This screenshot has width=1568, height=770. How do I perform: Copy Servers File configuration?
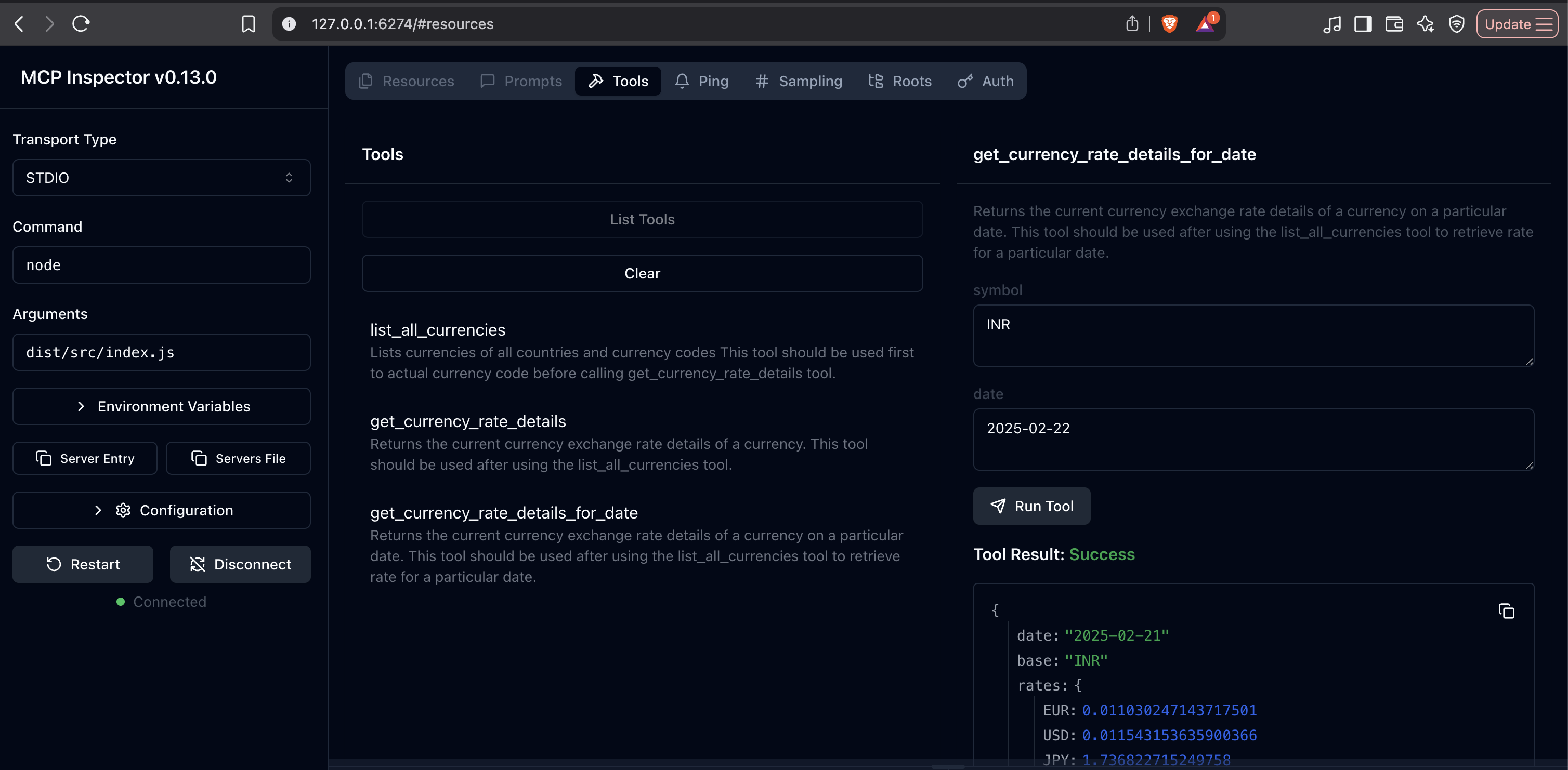point(238,459)
